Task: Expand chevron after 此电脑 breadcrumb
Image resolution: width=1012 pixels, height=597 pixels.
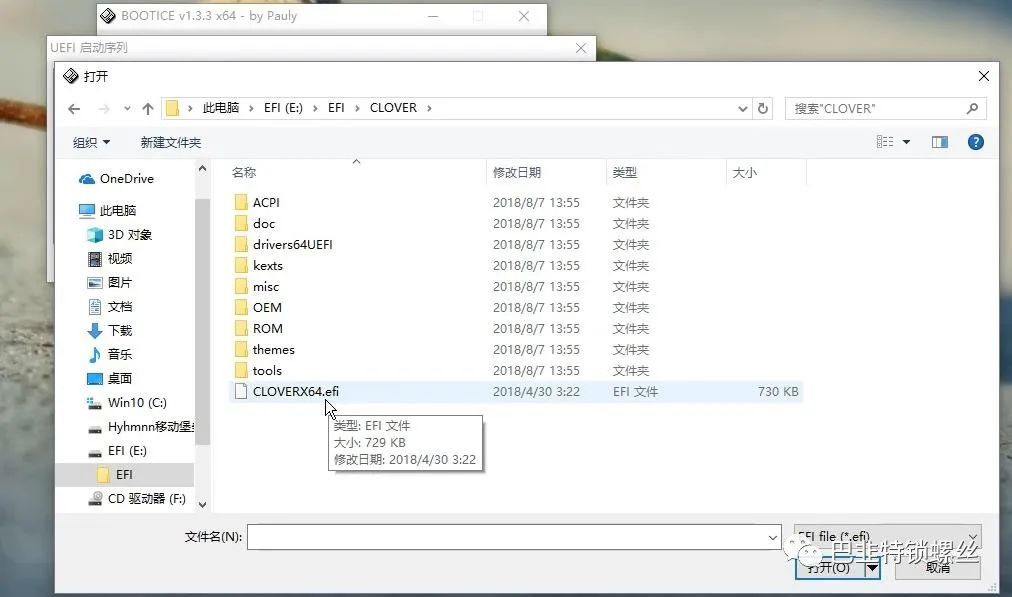Action: [251, 108]
